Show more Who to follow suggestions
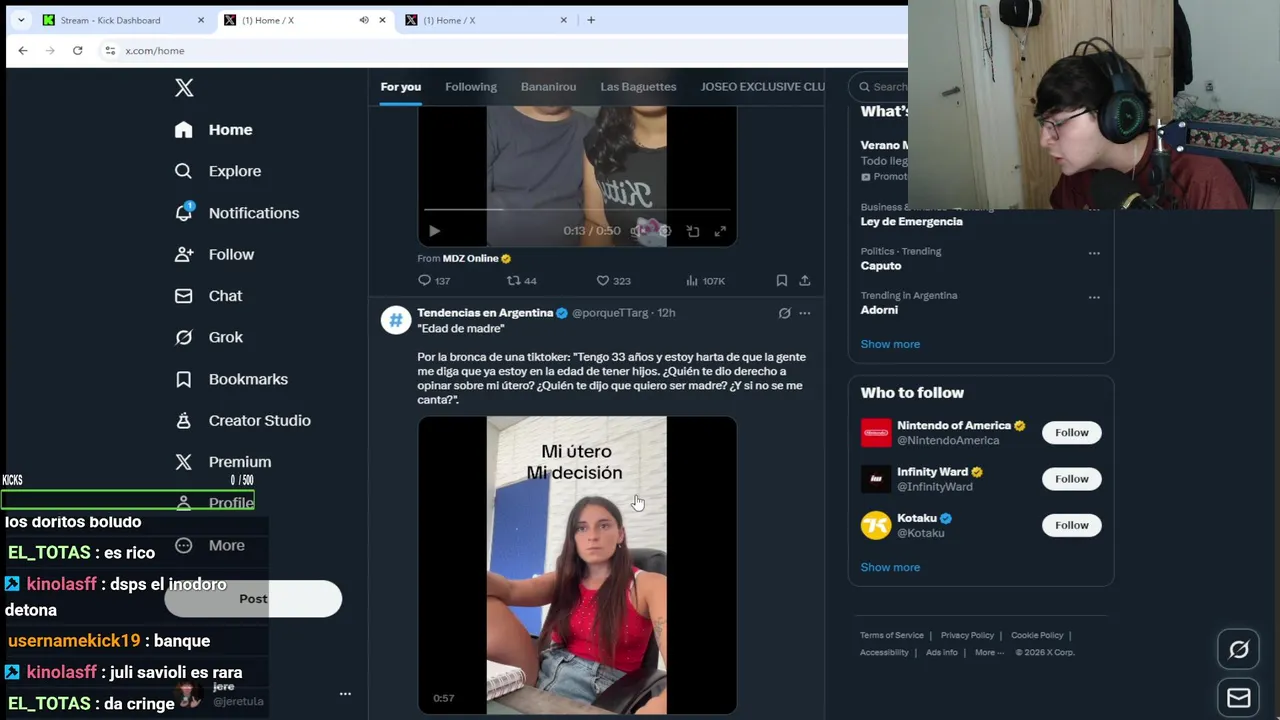 pos(890,567)
